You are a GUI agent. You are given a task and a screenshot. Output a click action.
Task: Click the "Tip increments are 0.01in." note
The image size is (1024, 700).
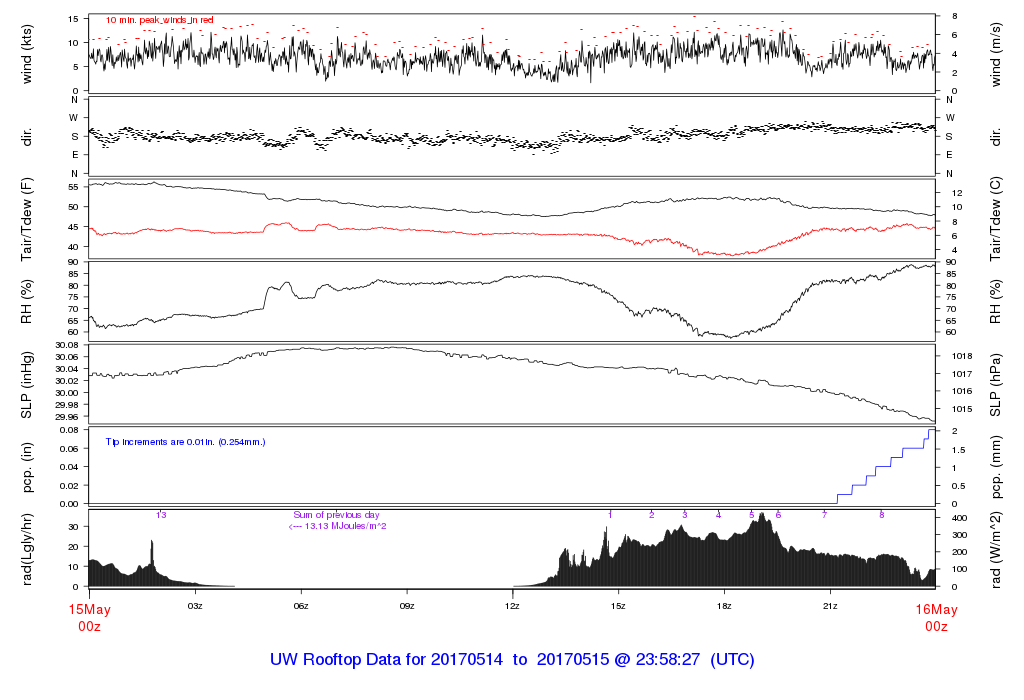(x=185, y=441)
